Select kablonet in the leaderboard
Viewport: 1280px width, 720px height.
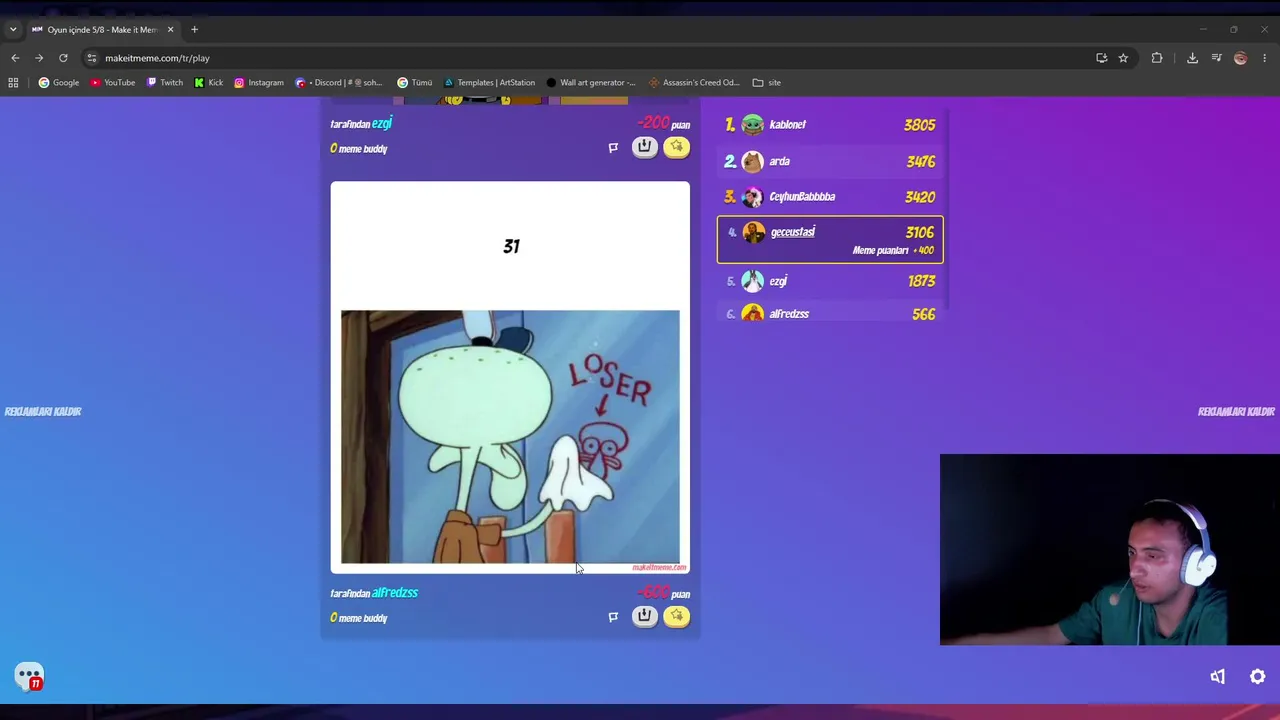pyautogui.click(x=830, y=125)
